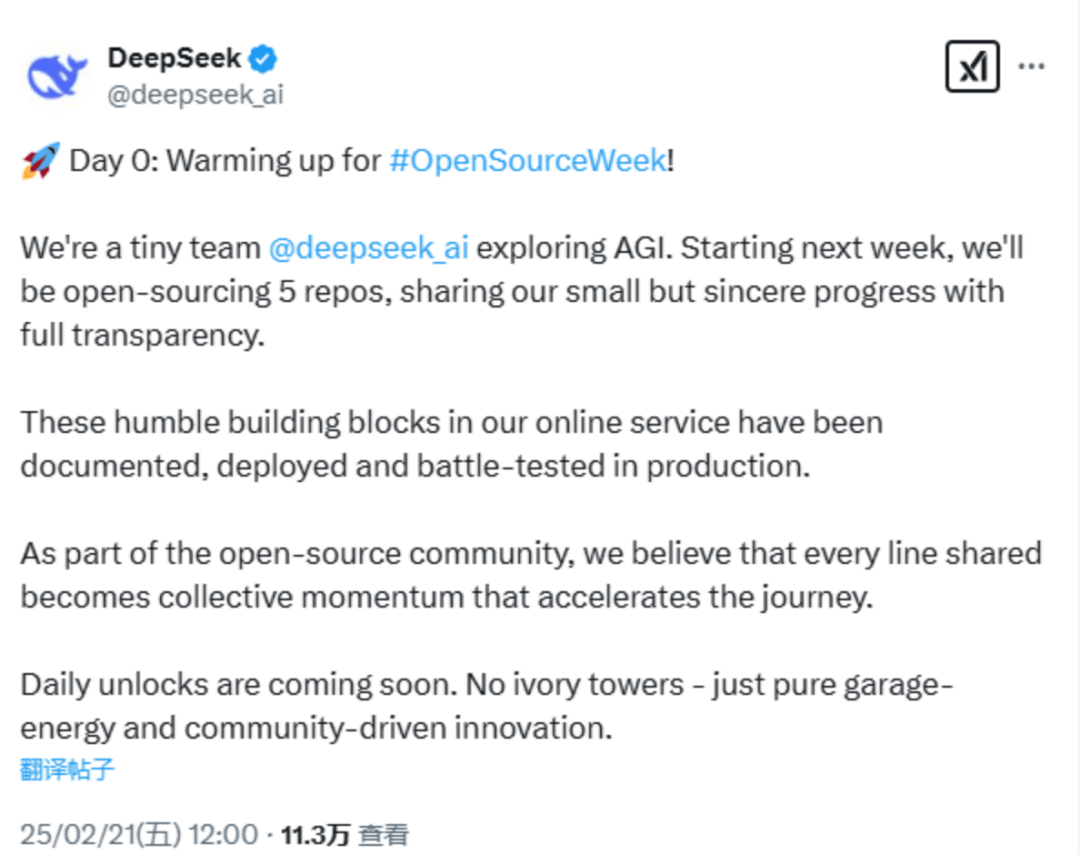Click the checkmark inside the verification badge
Screen dimensions: 1080x855
click(x=262, y=57)
